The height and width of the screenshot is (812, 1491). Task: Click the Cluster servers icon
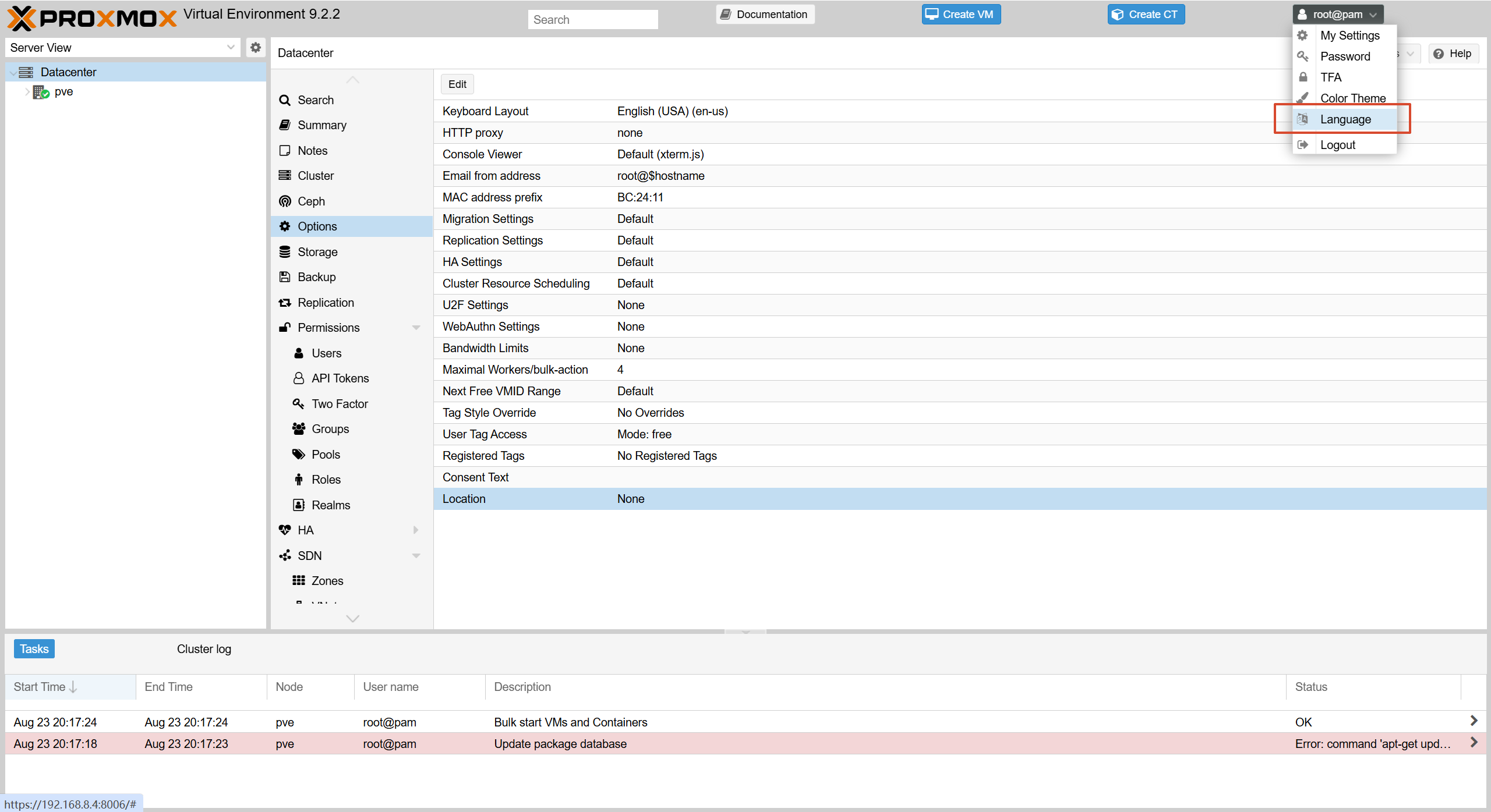[x=285, y=176]
